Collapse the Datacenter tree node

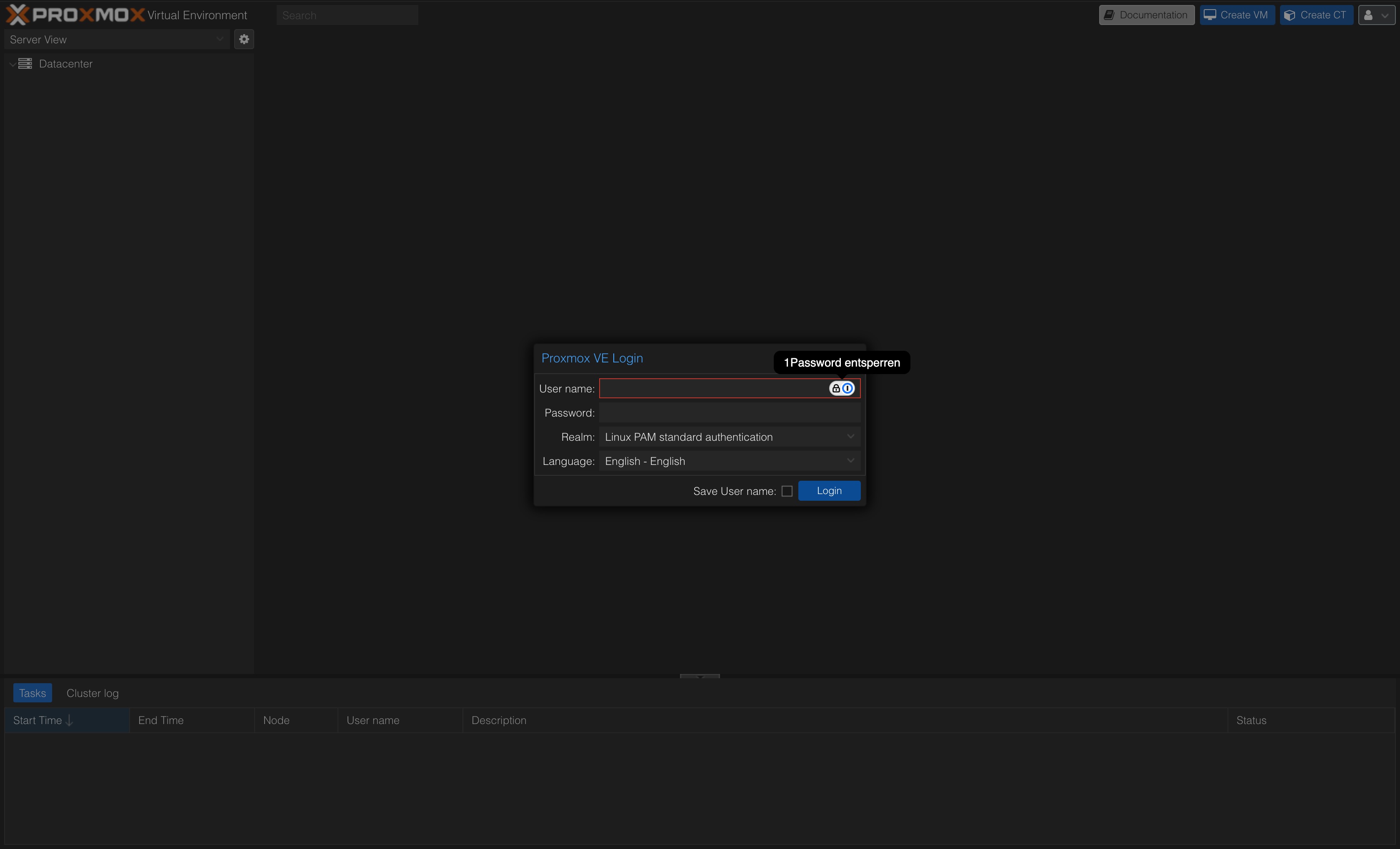tap(12, 64)
